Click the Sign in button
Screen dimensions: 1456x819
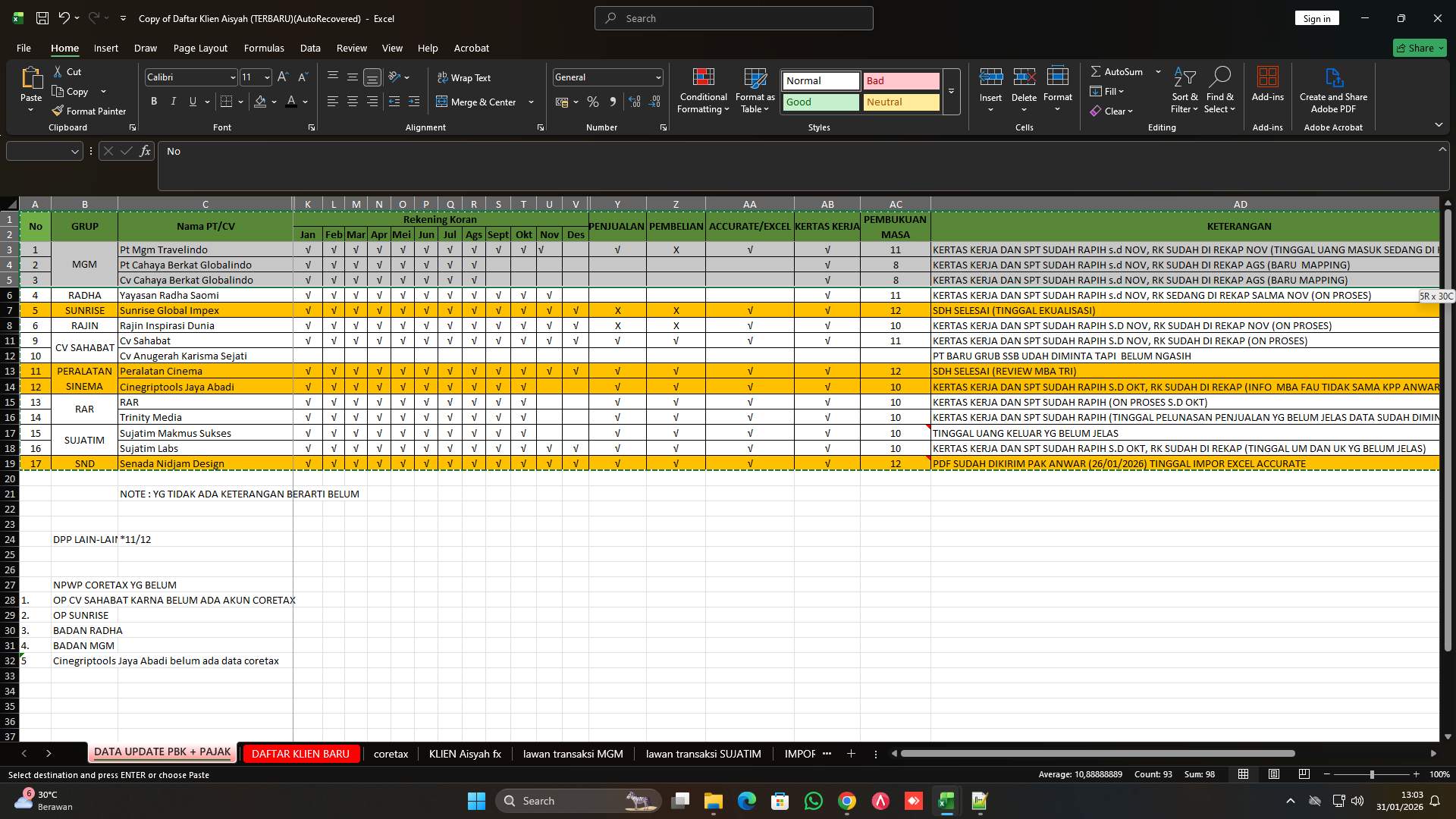1316,17
